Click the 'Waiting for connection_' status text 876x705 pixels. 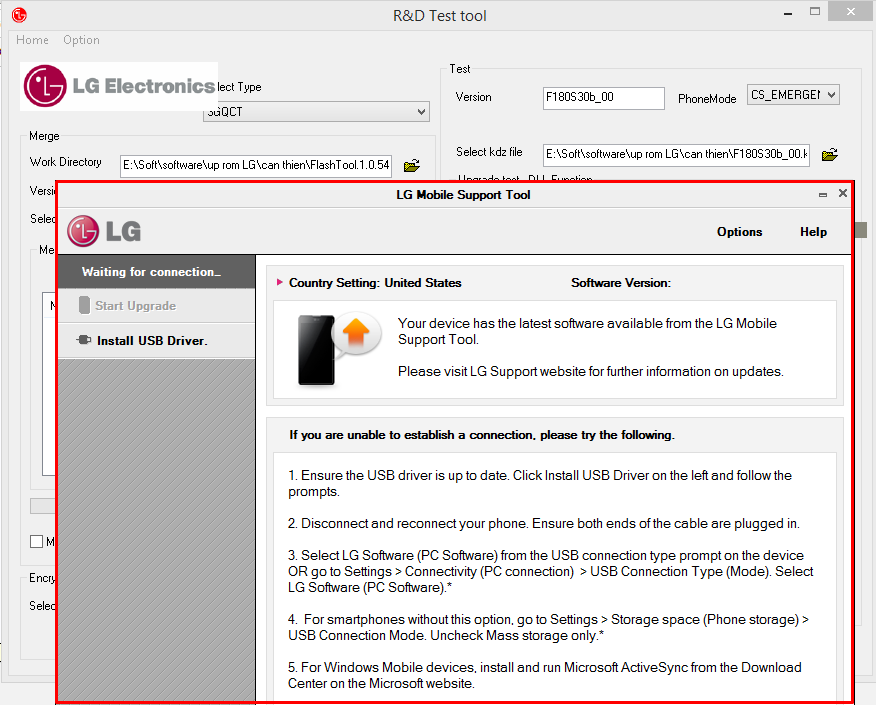151,272
